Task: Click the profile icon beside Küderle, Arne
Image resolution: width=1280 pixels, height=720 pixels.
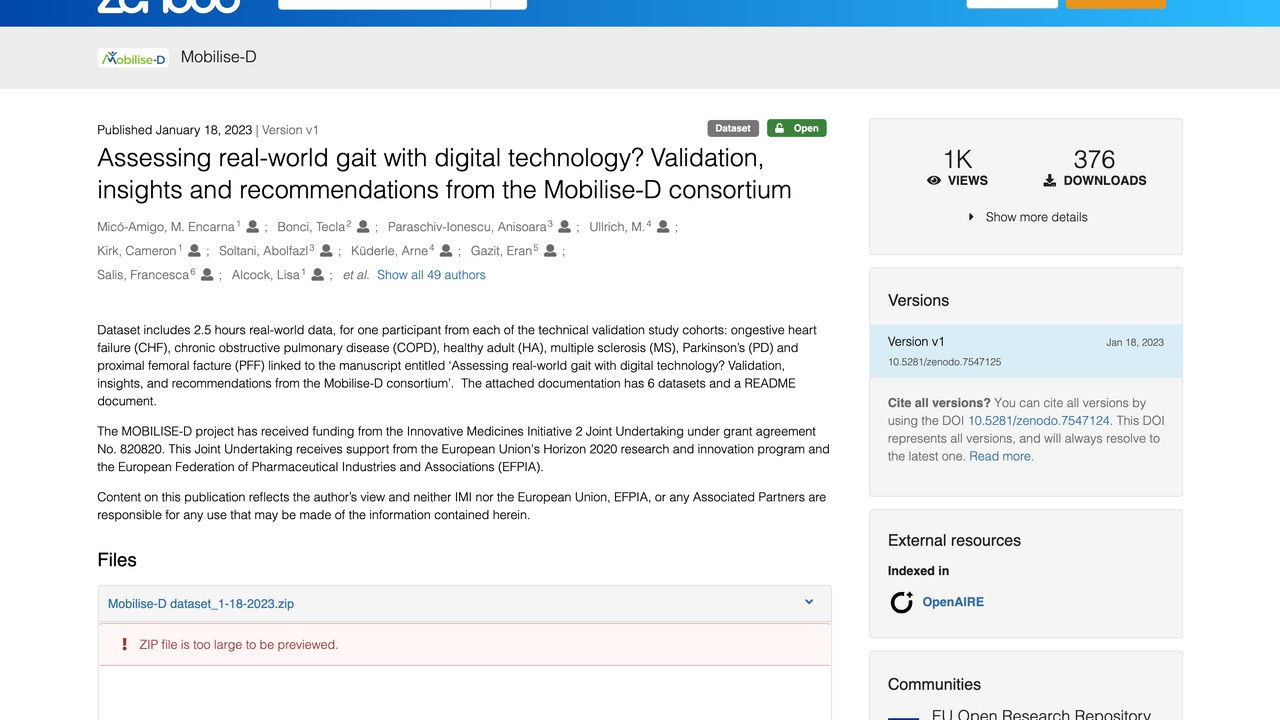Action: tap(446, 251)
